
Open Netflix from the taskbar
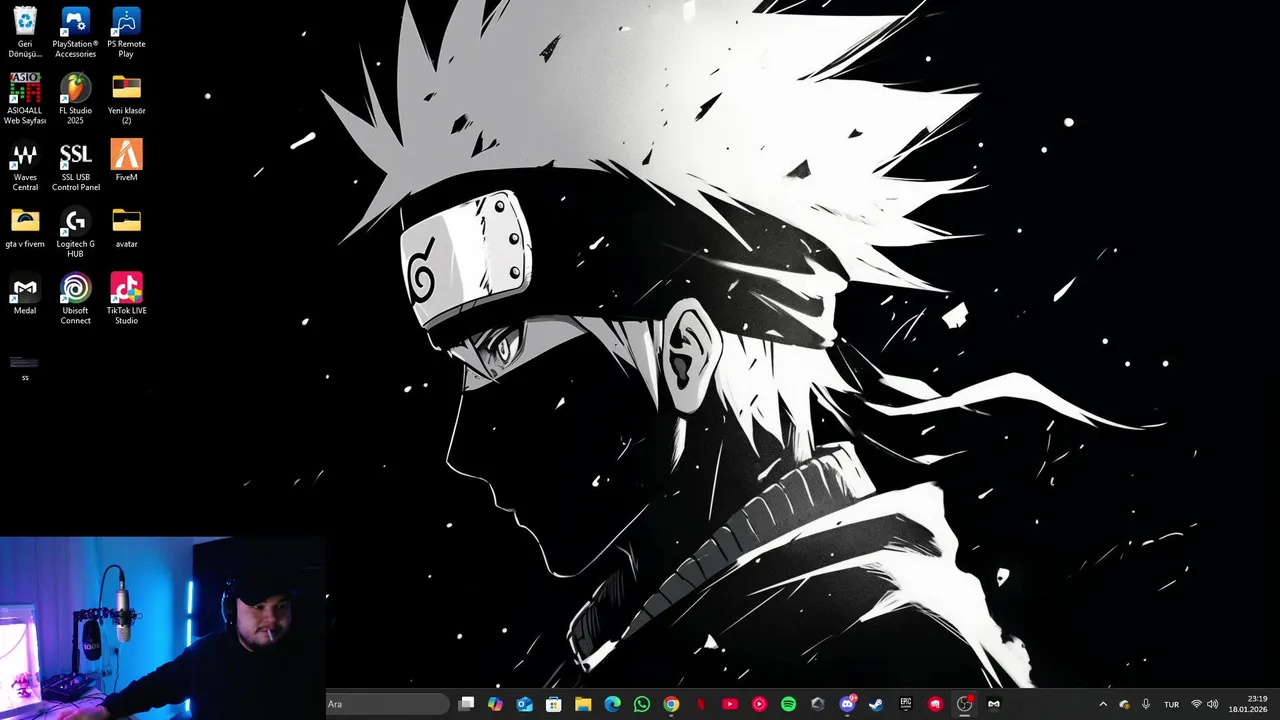700,704
